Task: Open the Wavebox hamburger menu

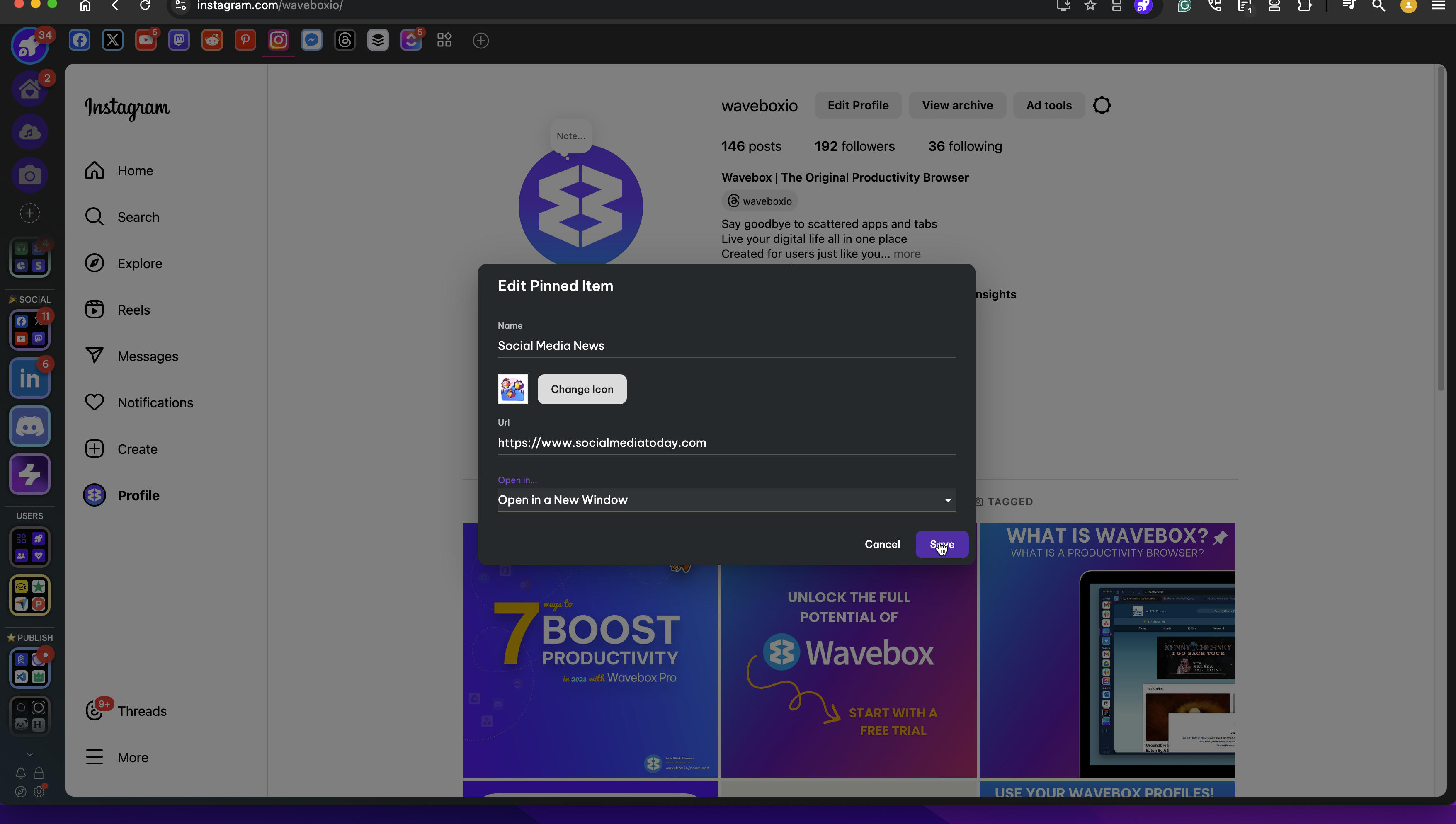Action: pos(1438,6)
